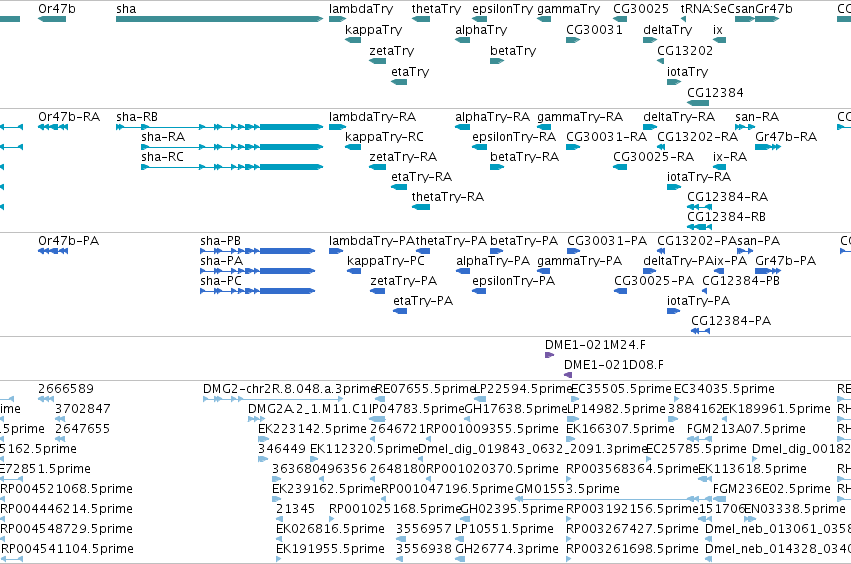
Task: Click the deltaTry-RA transcript label
Action: point(679,117)
